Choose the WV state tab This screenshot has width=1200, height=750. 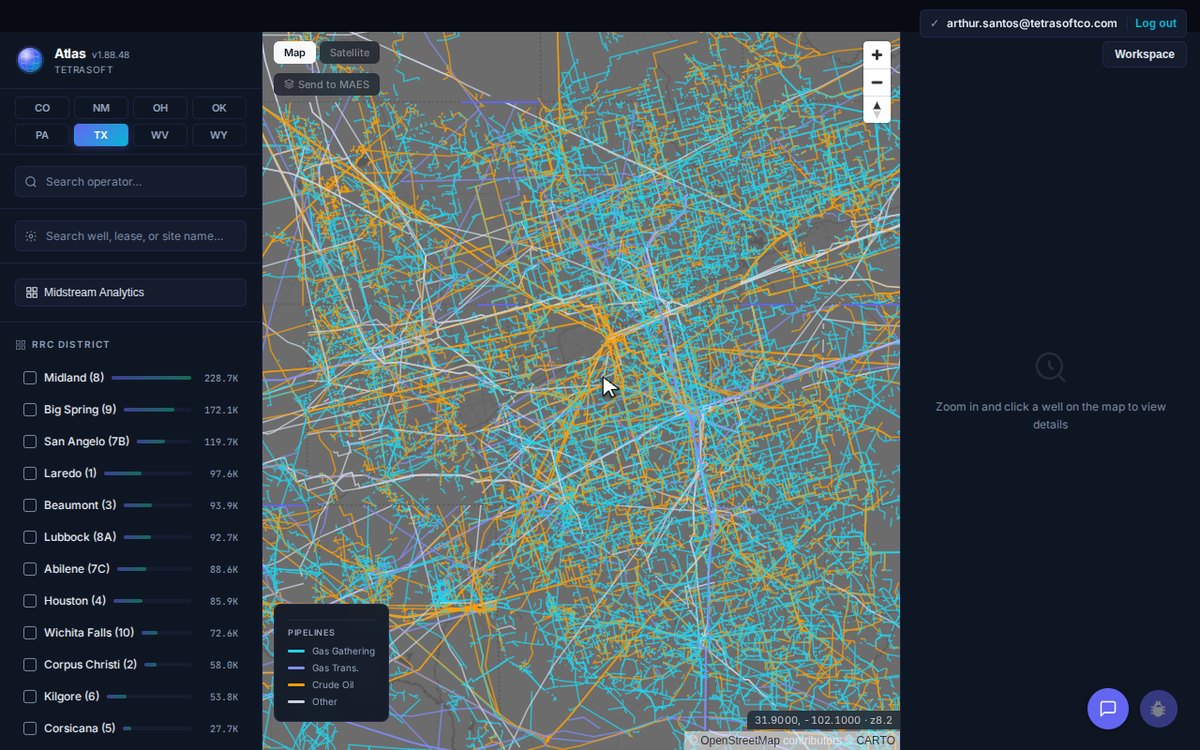pos(160,135)
